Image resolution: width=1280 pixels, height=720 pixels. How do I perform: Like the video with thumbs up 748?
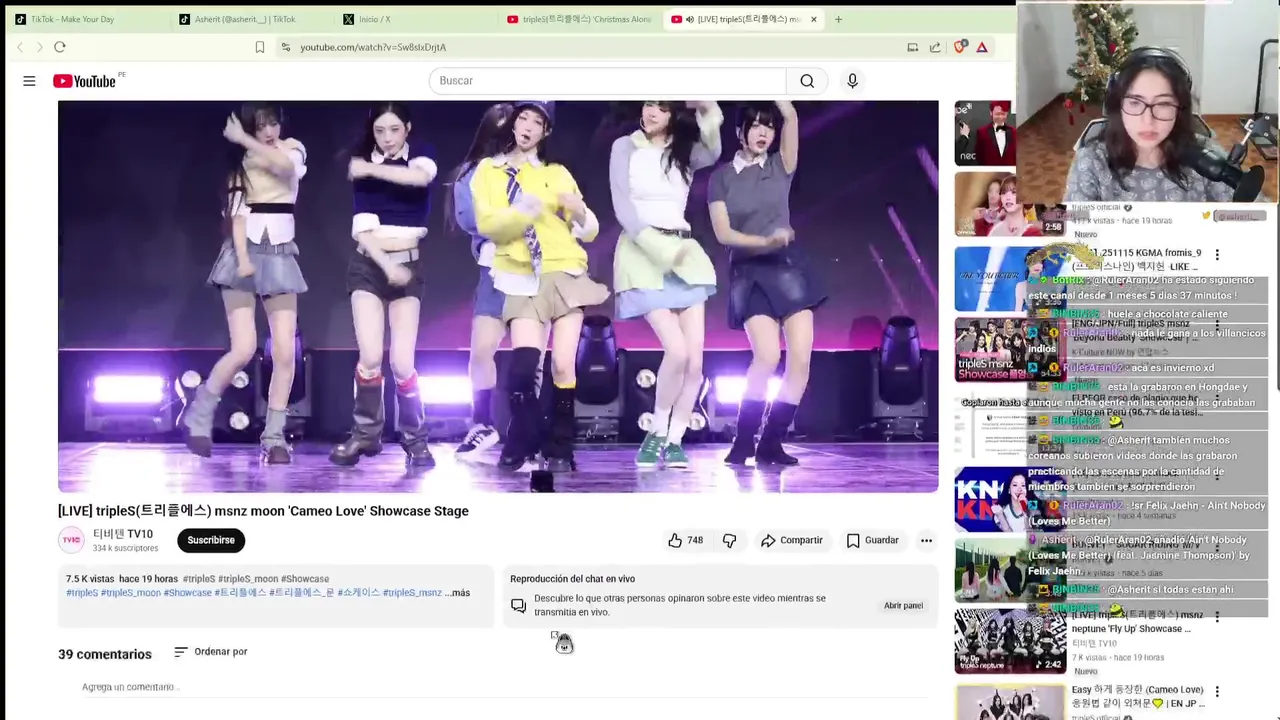(686, 540)
